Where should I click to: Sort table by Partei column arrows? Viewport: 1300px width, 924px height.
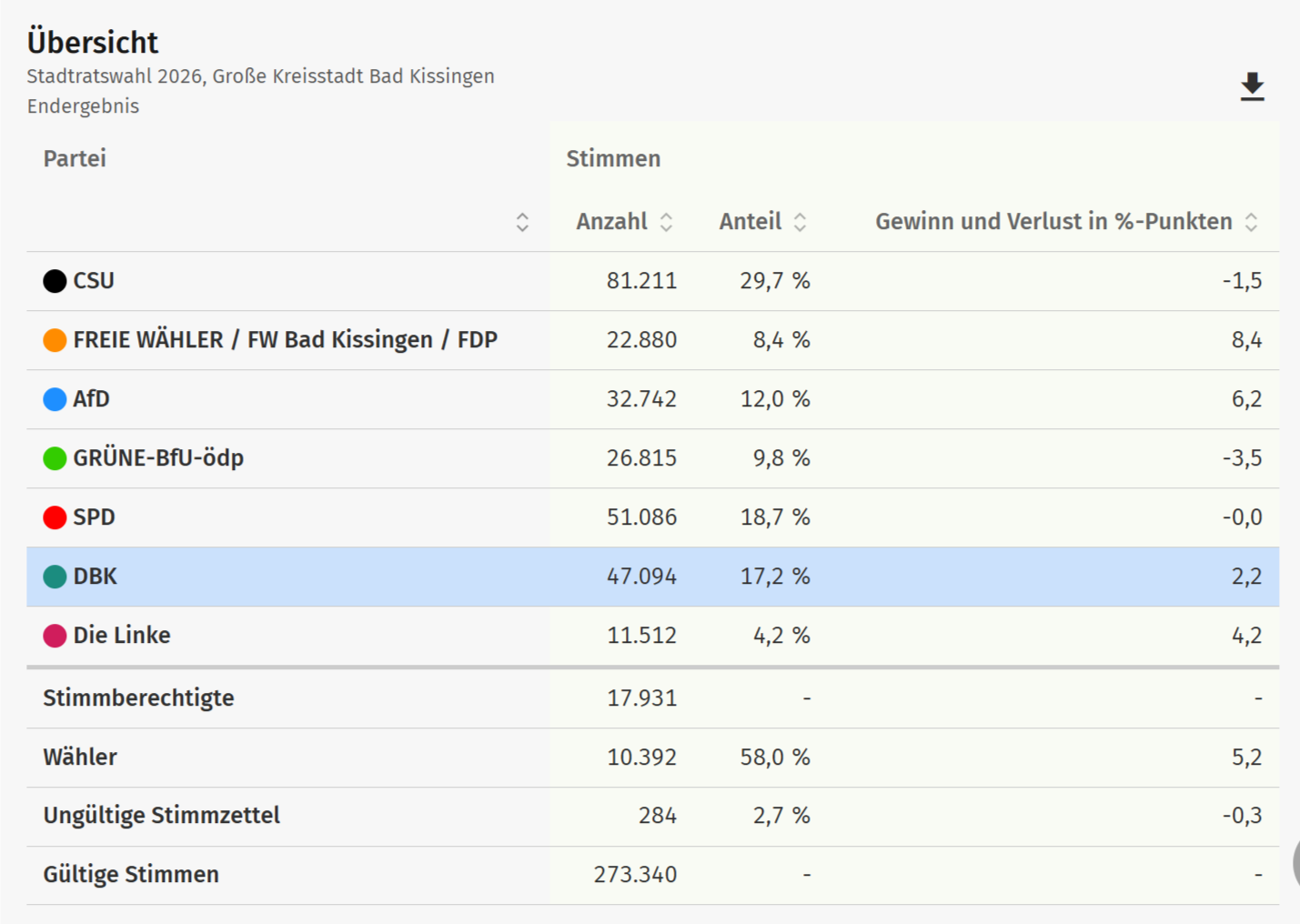pyautogui.click(x=522, y=222)
